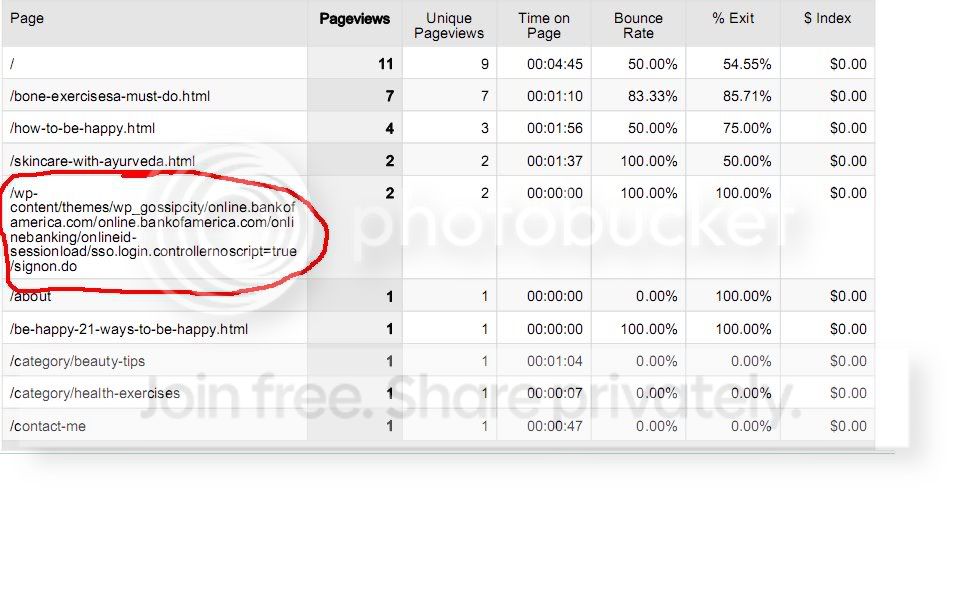955x609 pixels.
Task: Select exit rate 85.71% value
Action: click(x=747, y=96)
